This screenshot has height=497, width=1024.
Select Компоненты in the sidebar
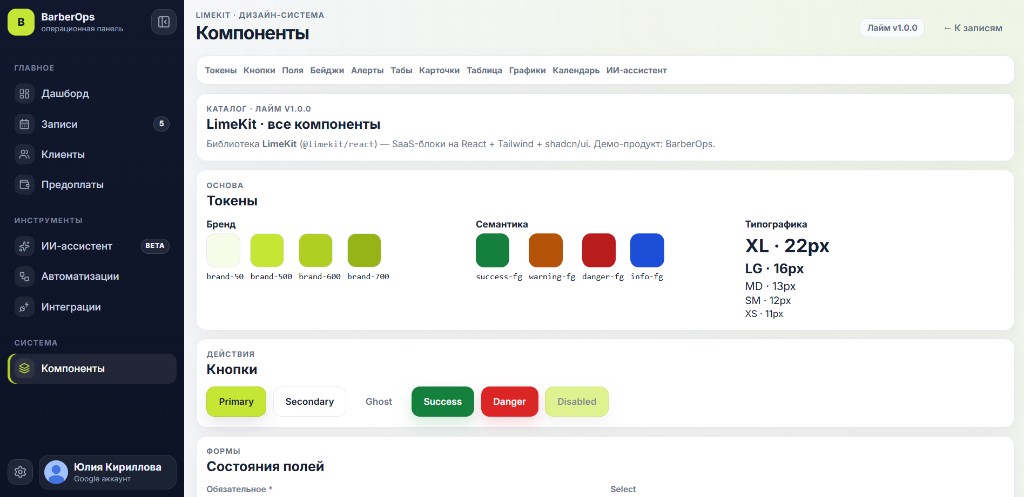point(92,368)
